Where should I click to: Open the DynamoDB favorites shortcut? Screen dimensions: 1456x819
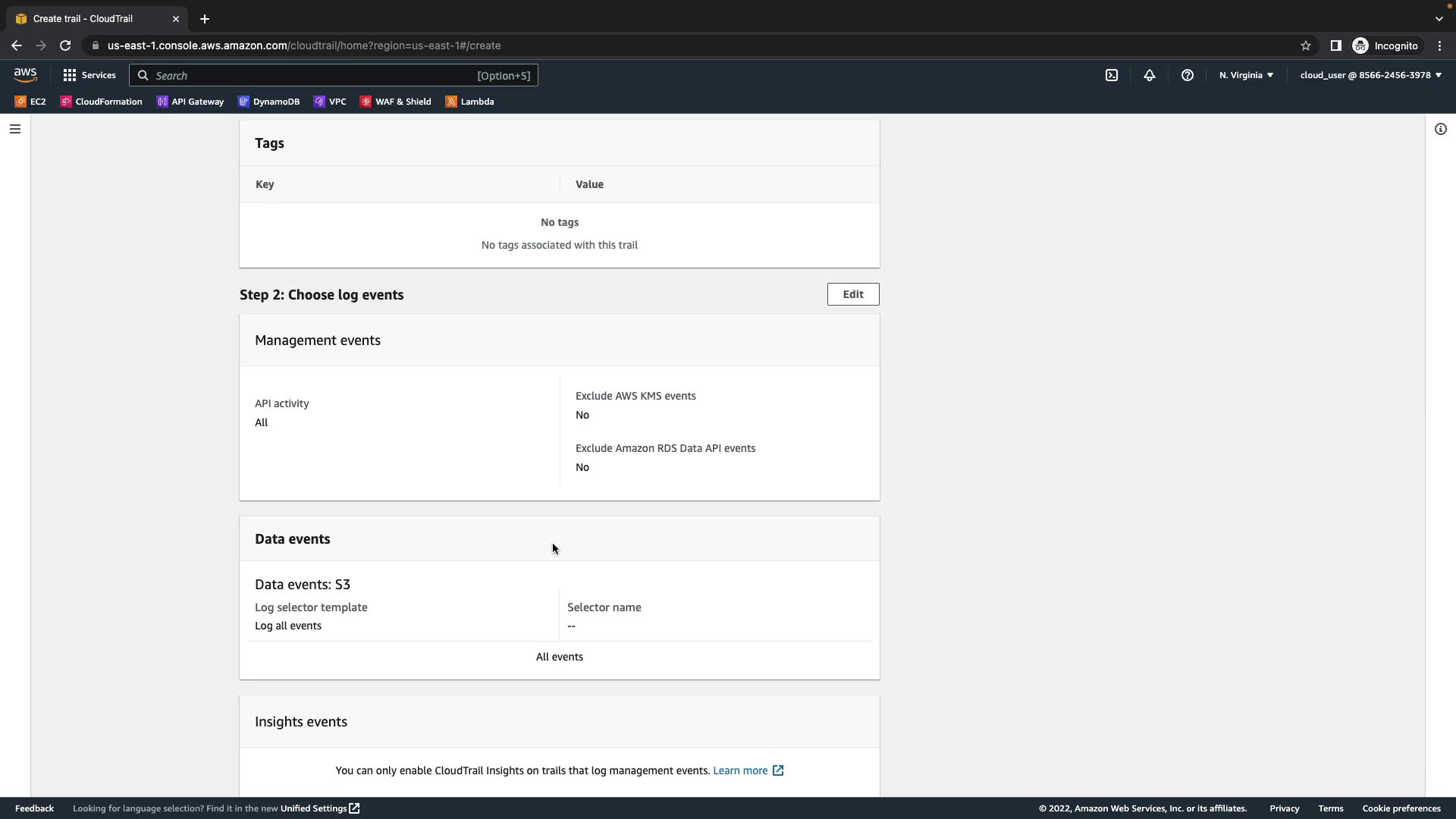(268, 102)
